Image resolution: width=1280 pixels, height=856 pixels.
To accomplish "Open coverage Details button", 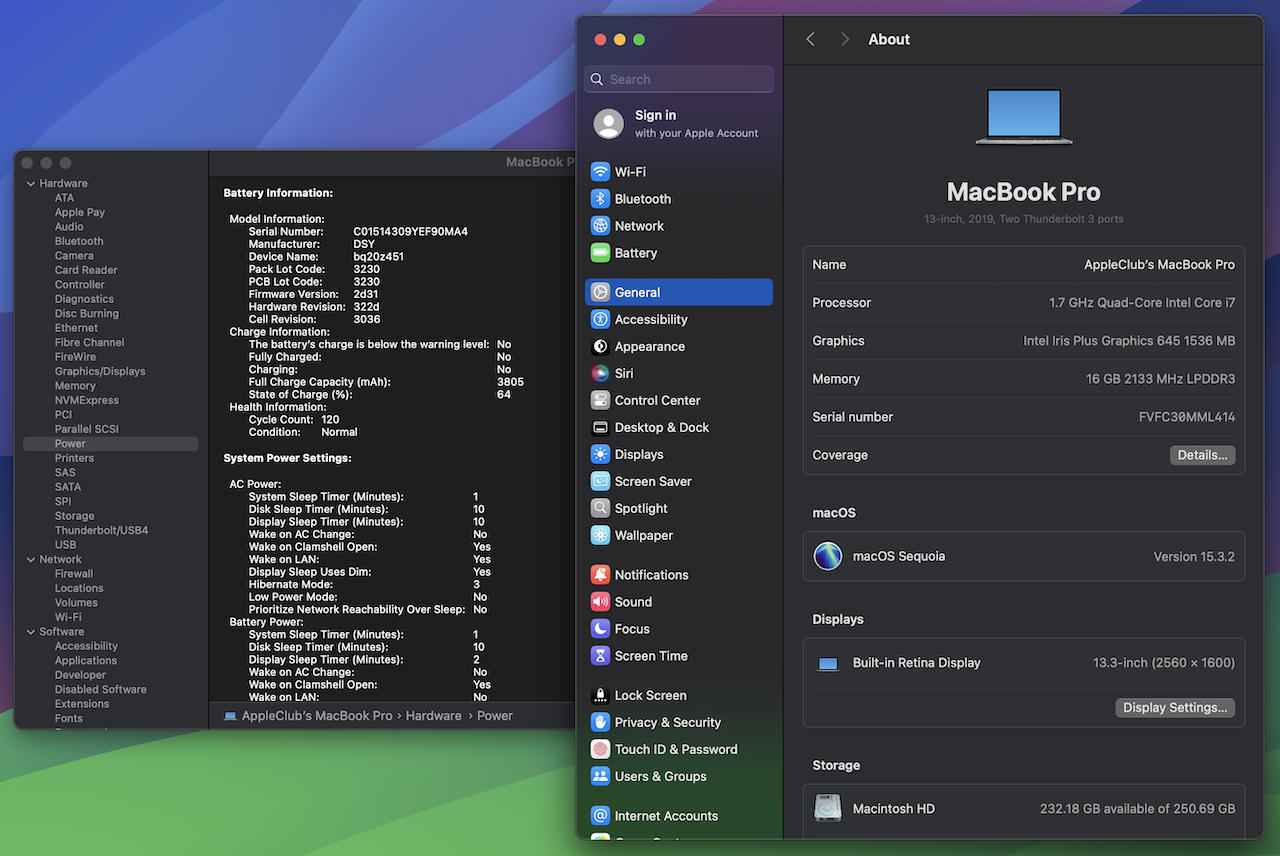I will [x=1202, y=455].
